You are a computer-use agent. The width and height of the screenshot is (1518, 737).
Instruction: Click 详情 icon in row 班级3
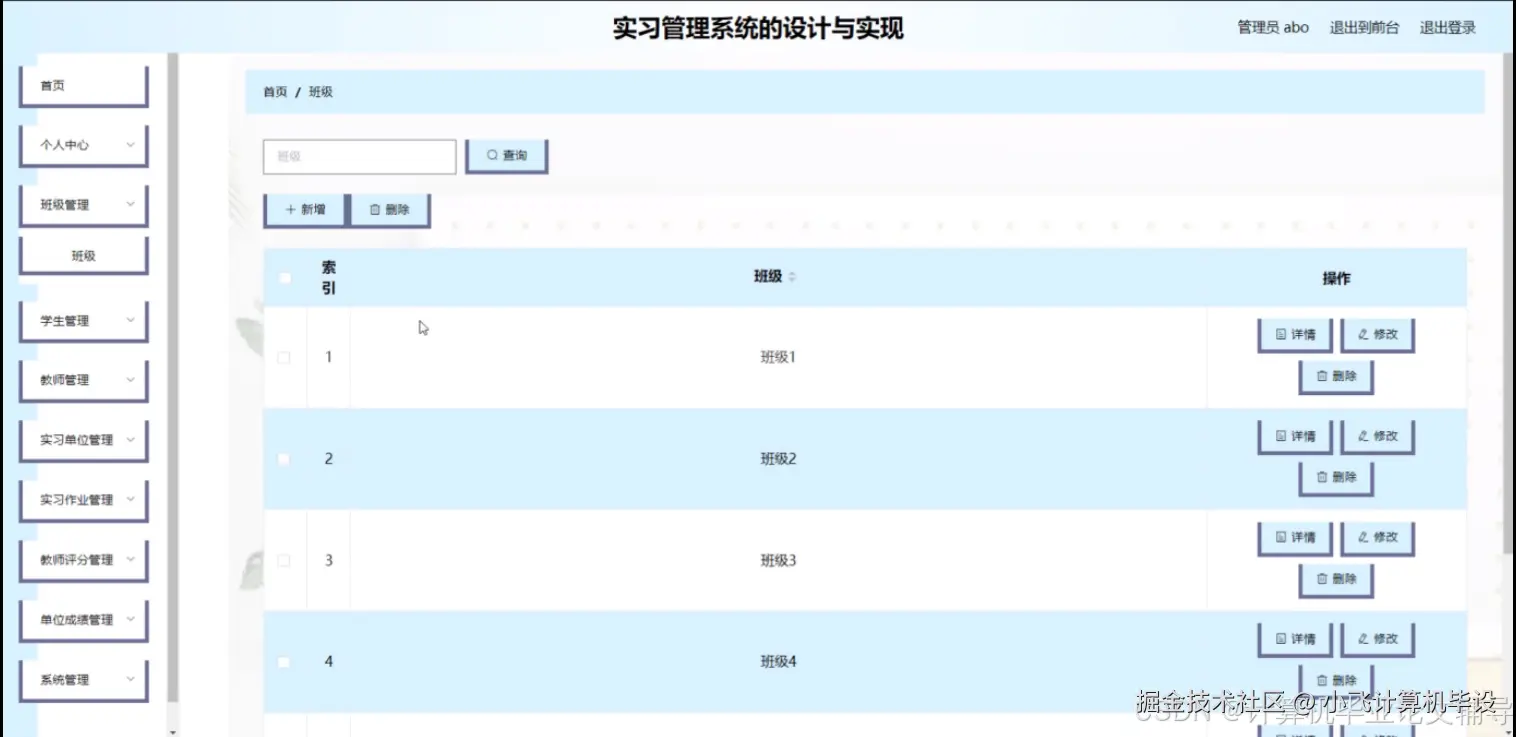pyautogui.click(x=1281, y=537)
